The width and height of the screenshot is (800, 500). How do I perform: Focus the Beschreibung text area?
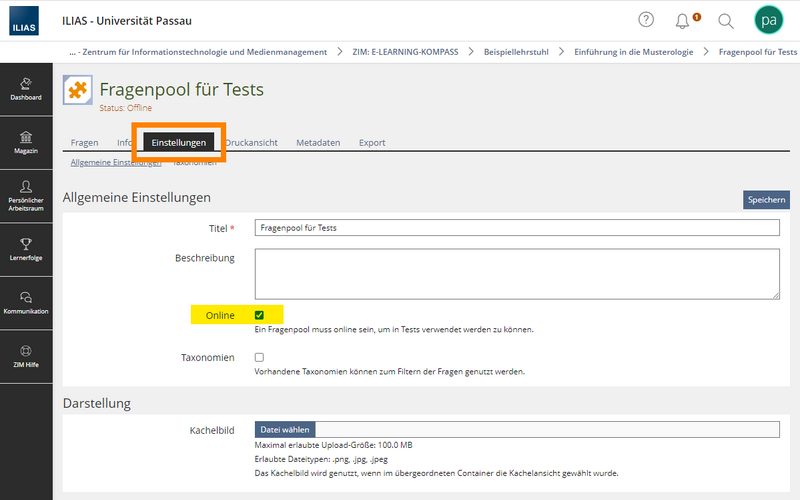517,274
